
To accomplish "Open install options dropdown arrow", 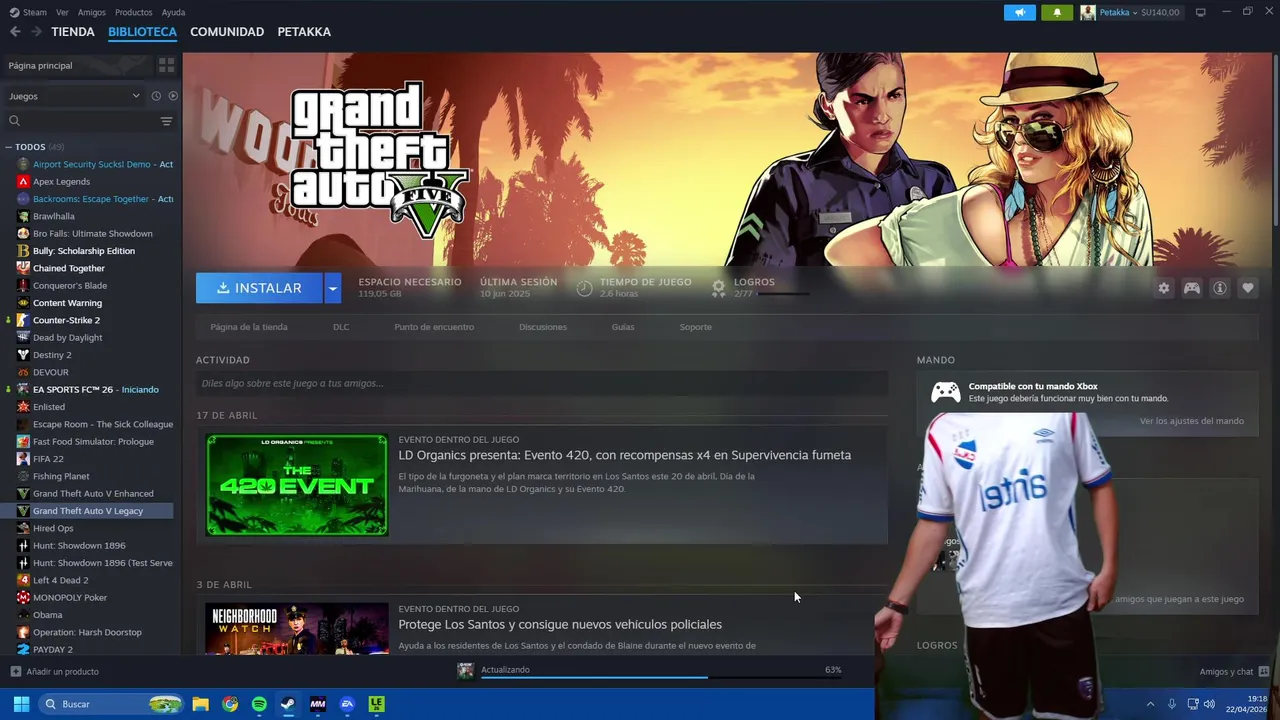I will click(x=333, y=288).
